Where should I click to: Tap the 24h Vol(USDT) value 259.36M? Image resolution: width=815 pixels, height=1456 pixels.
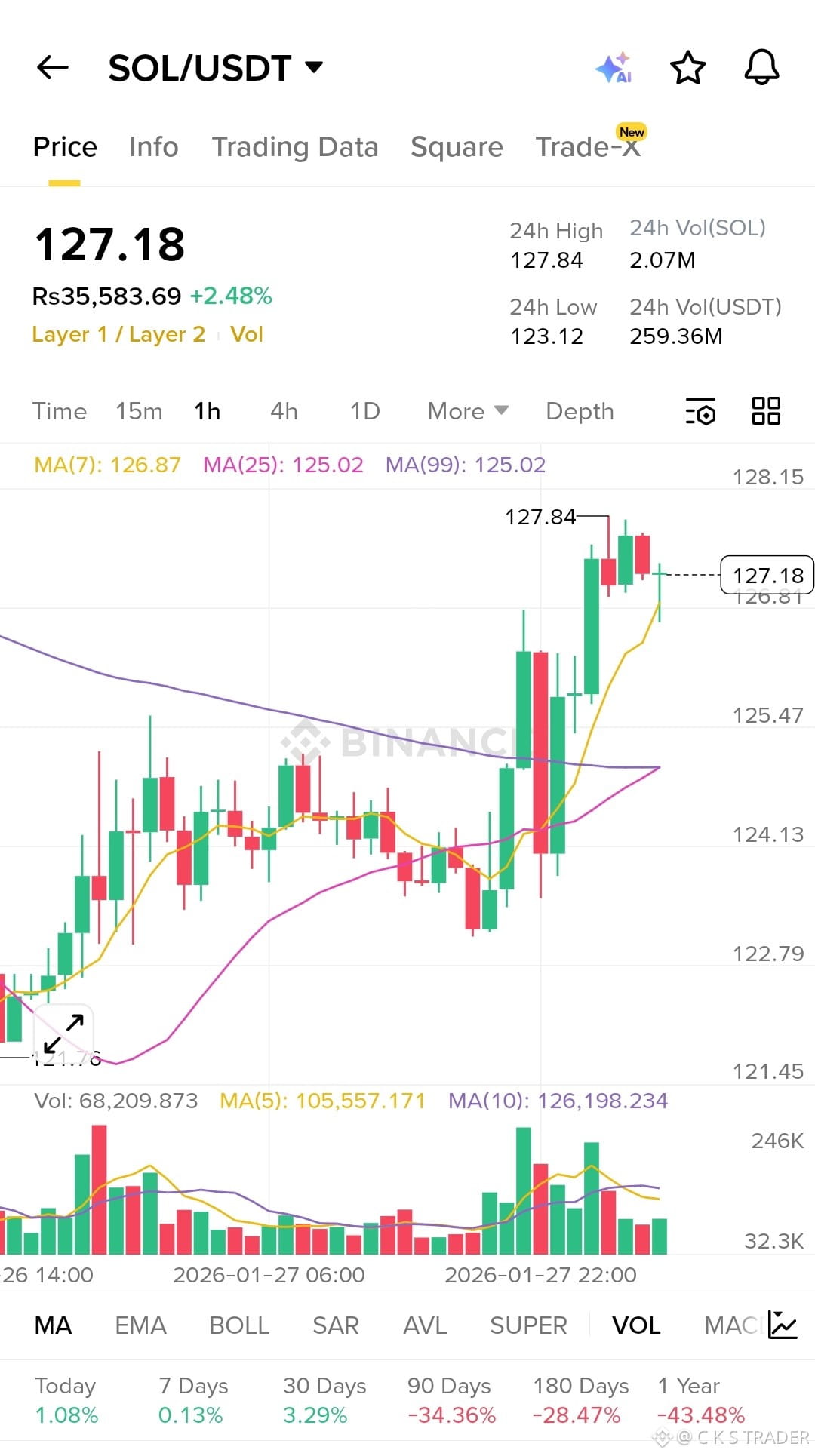(x=676, y=336)
